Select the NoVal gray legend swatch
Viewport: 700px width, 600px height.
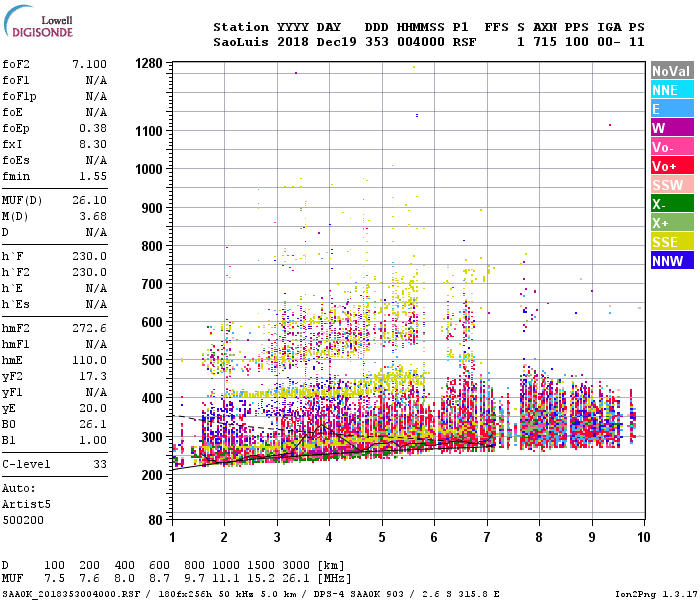point(672,71)
